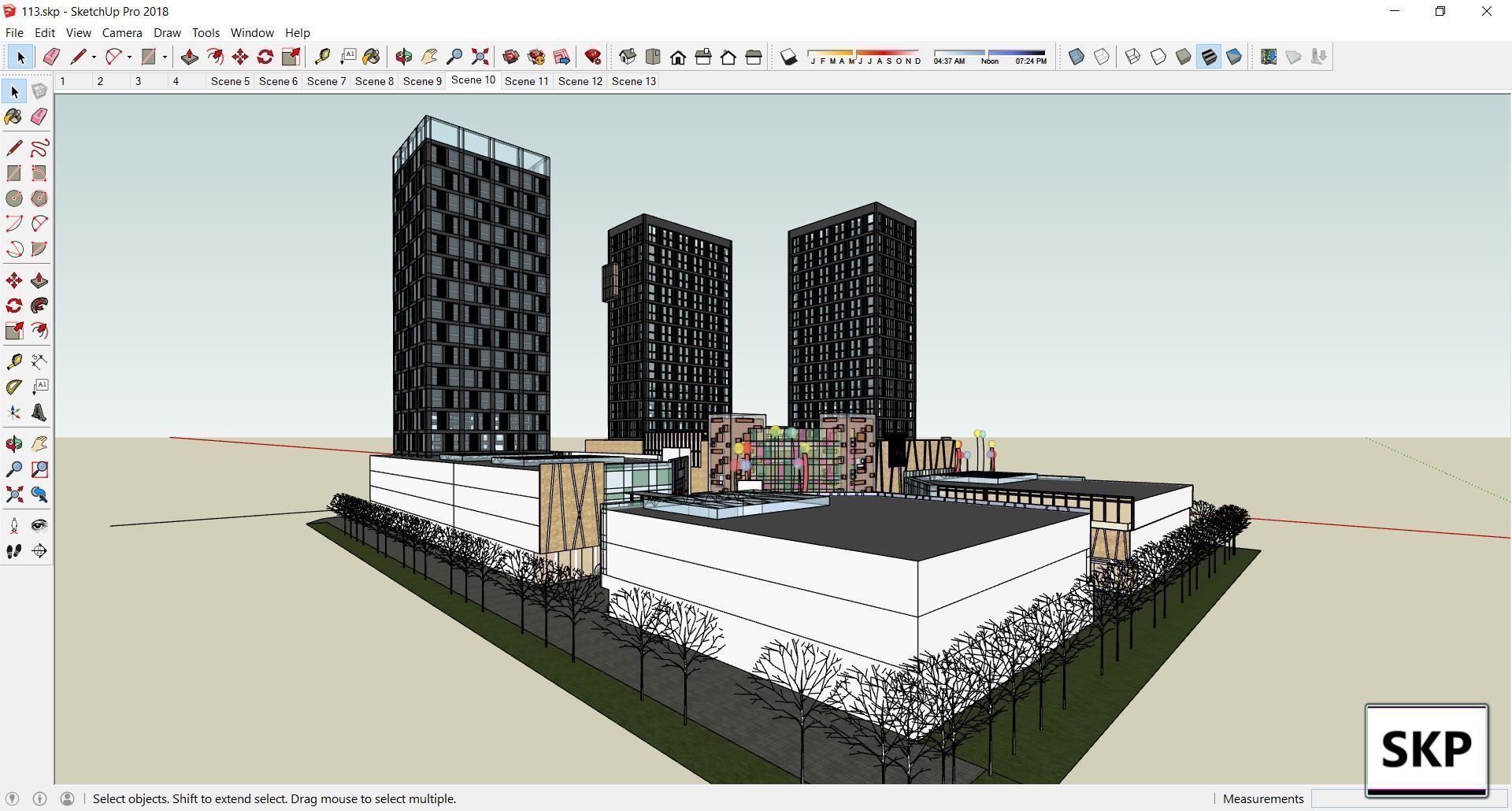The height and width of the screenshot is (811, 1512).
Task: Open the Tools menu
Action: pyautogui.click(x=206, y=32)
